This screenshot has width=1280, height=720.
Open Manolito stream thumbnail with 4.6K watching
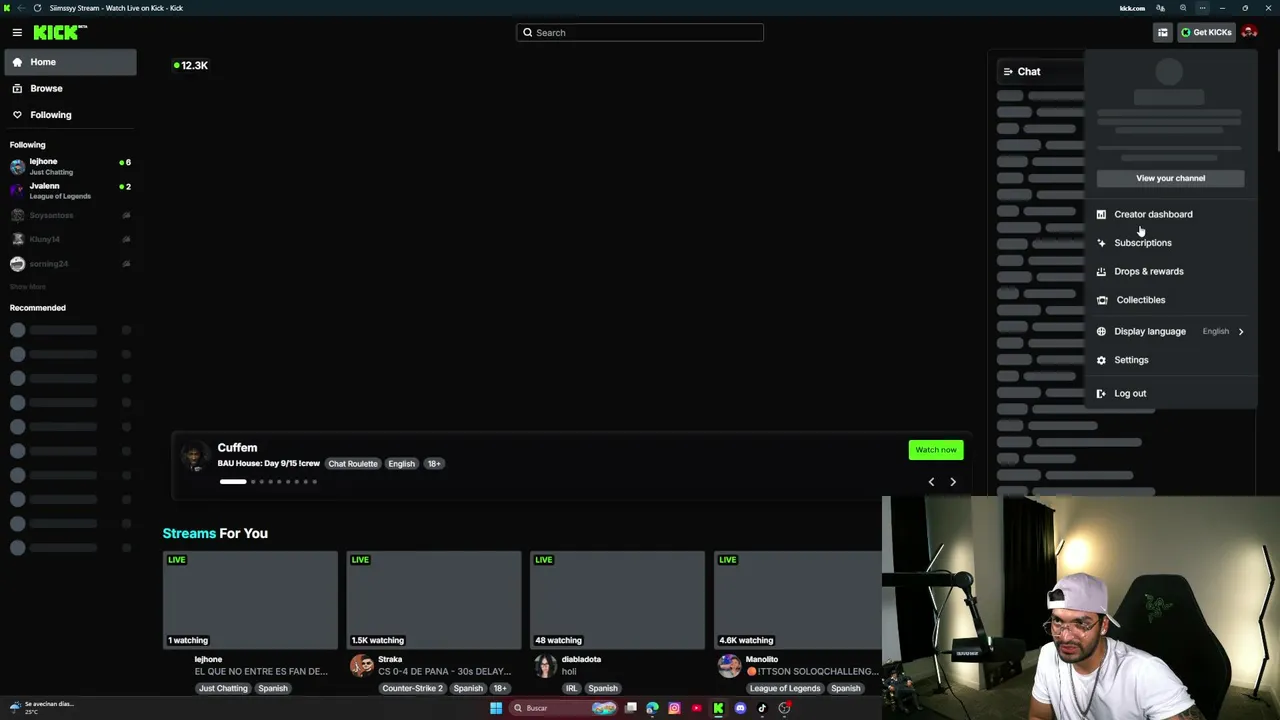[x=798, y=600]
